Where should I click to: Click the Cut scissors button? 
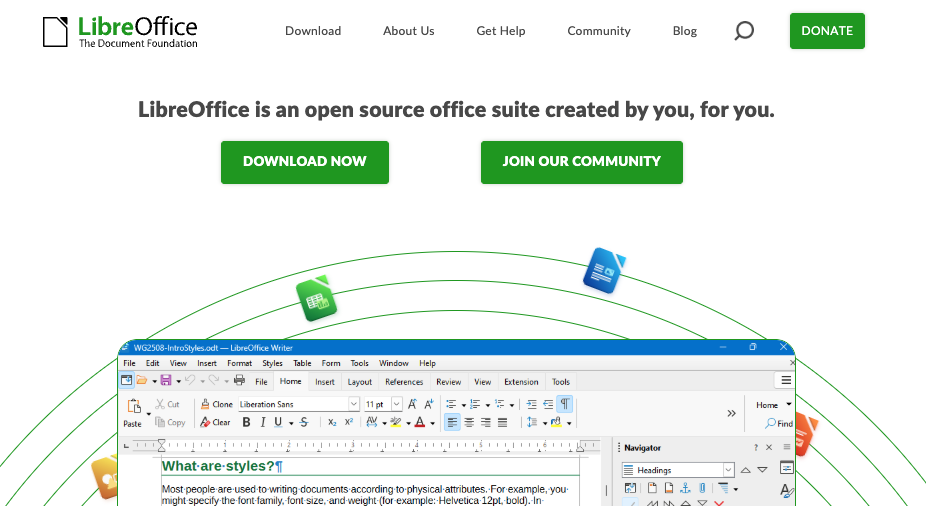tap(167, 404)
